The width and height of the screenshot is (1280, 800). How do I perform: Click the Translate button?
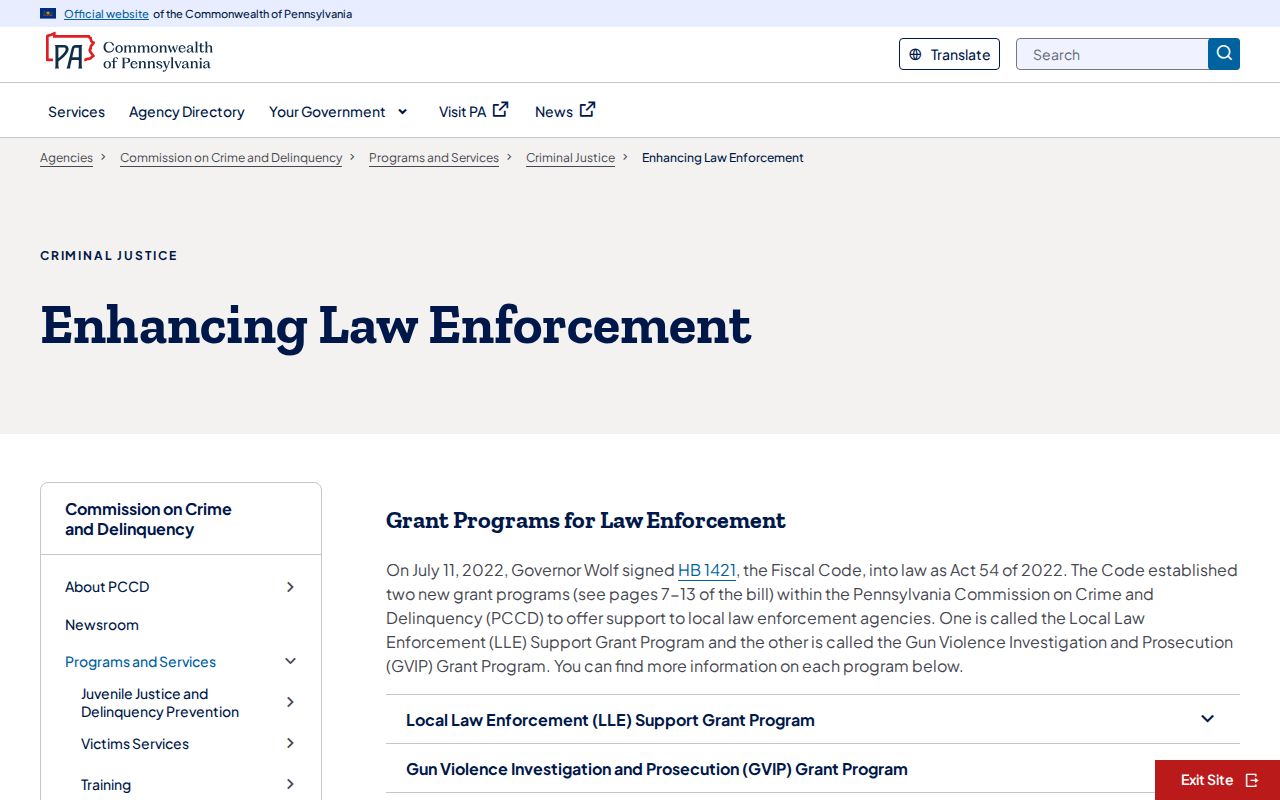pos(949,54)
